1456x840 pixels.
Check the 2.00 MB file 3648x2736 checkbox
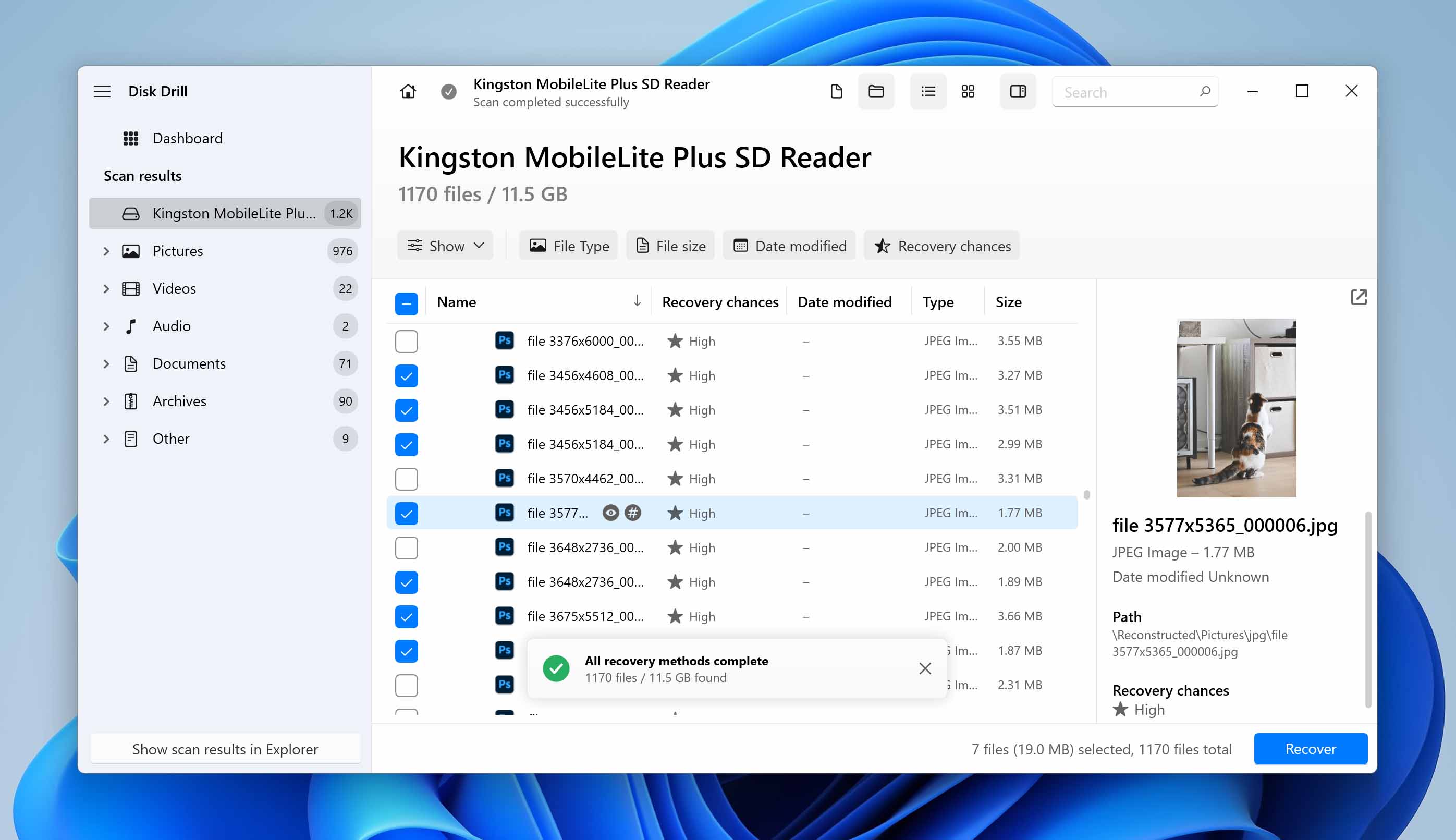point(407,547)
